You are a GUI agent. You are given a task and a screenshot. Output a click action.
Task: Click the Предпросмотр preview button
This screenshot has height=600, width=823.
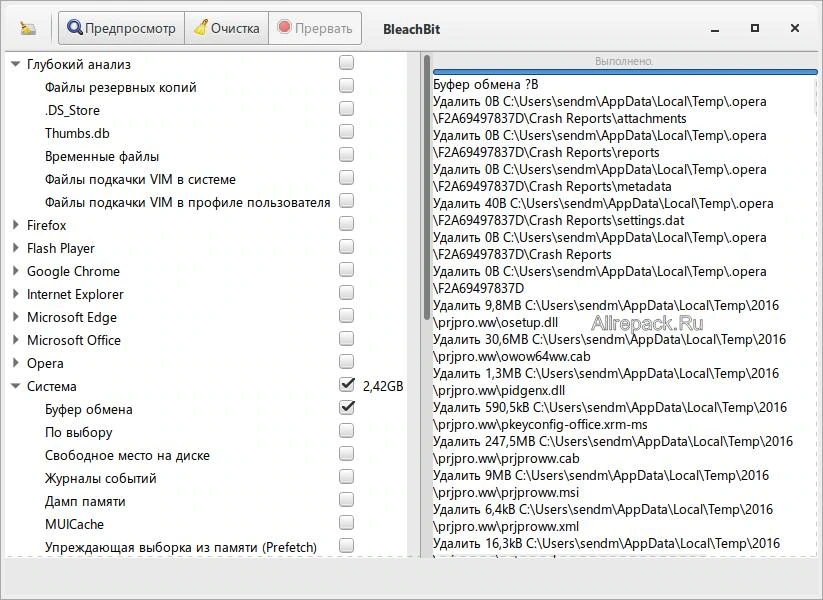(x=121, y=28)
